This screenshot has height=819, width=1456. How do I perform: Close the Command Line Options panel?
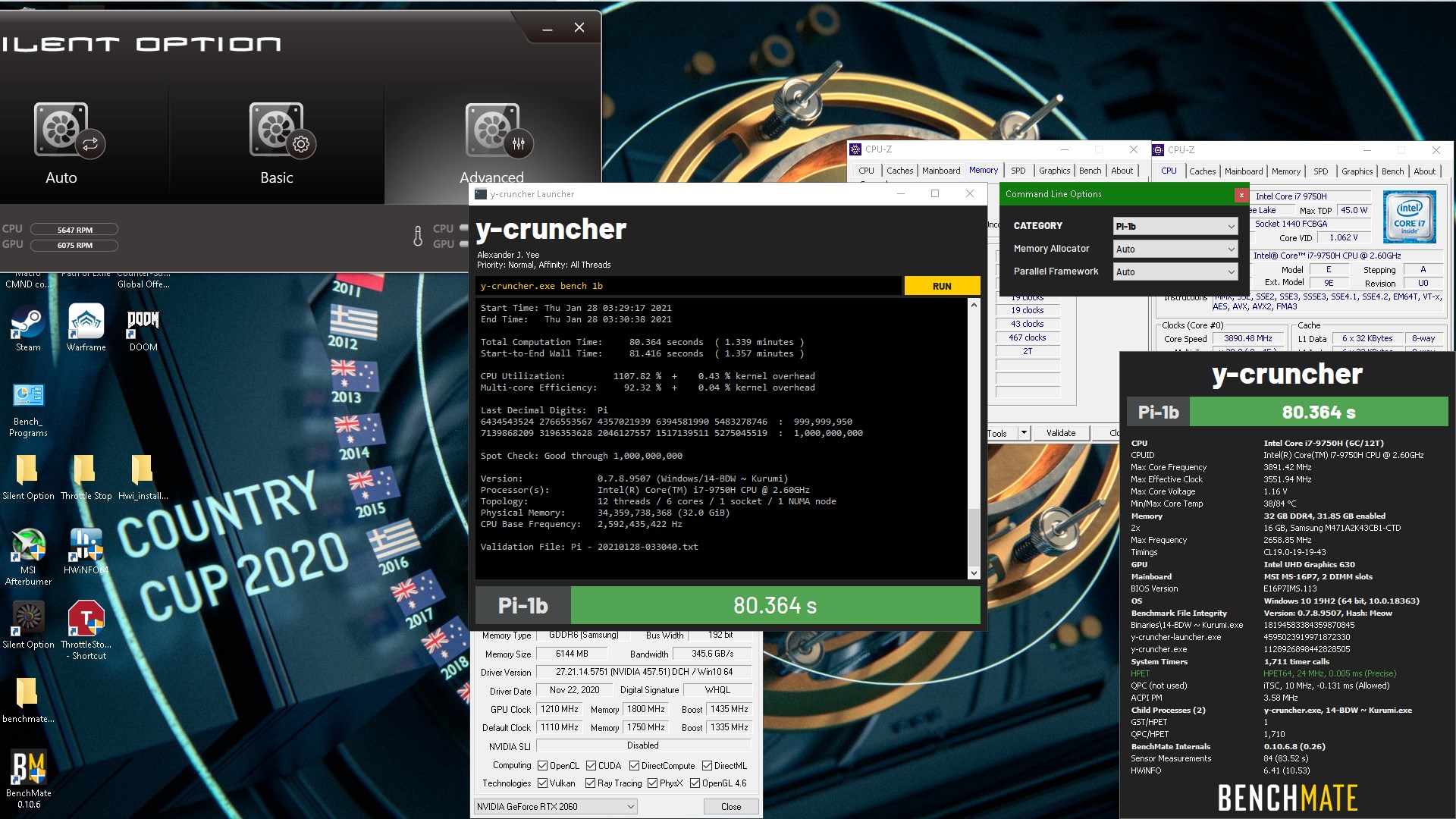coord(1241,195)
